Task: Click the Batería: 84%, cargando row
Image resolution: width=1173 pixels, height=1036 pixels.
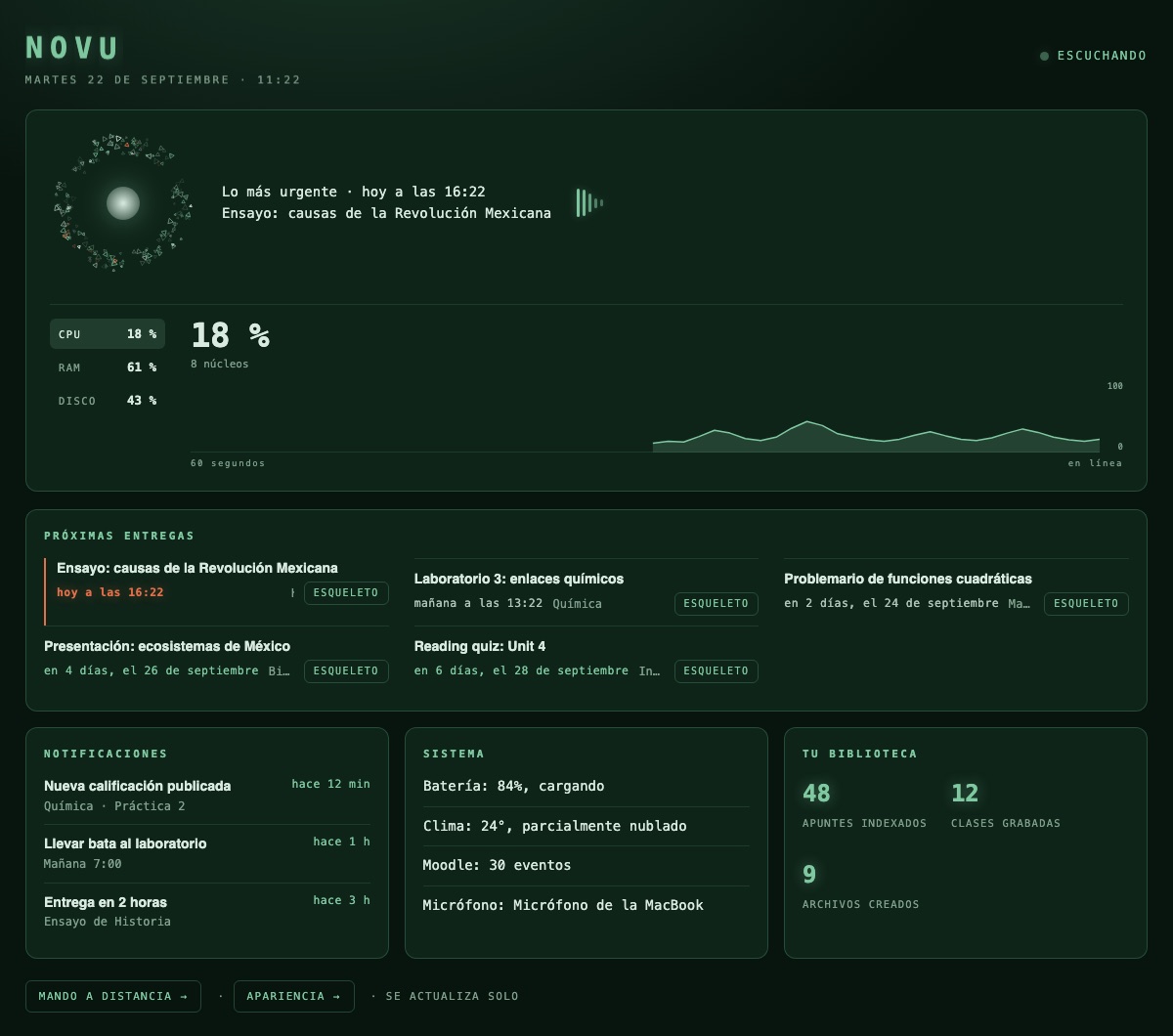Action: [x=586, y=786]
